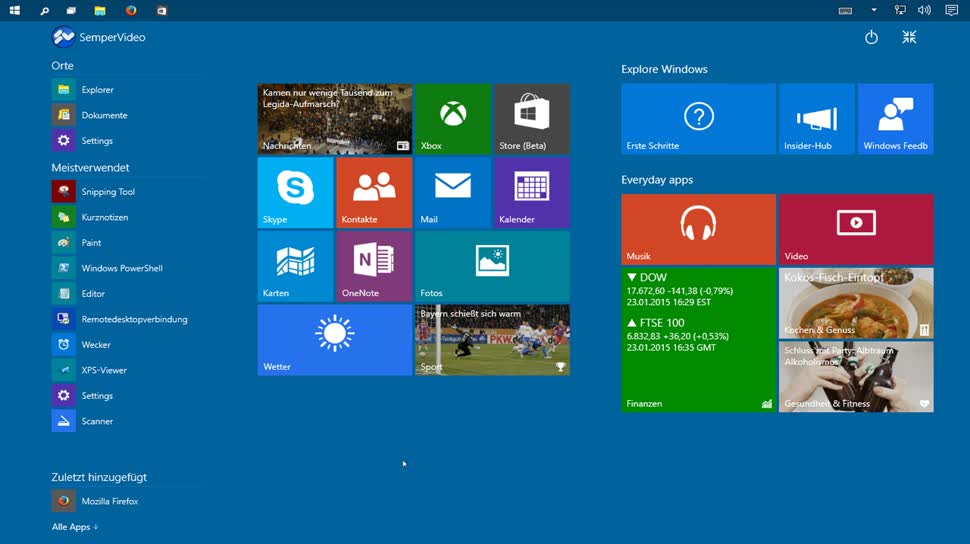This screenshot has width=970, height=544.
Task: Shrink the Start screen with restore icon
Action: 909,37
